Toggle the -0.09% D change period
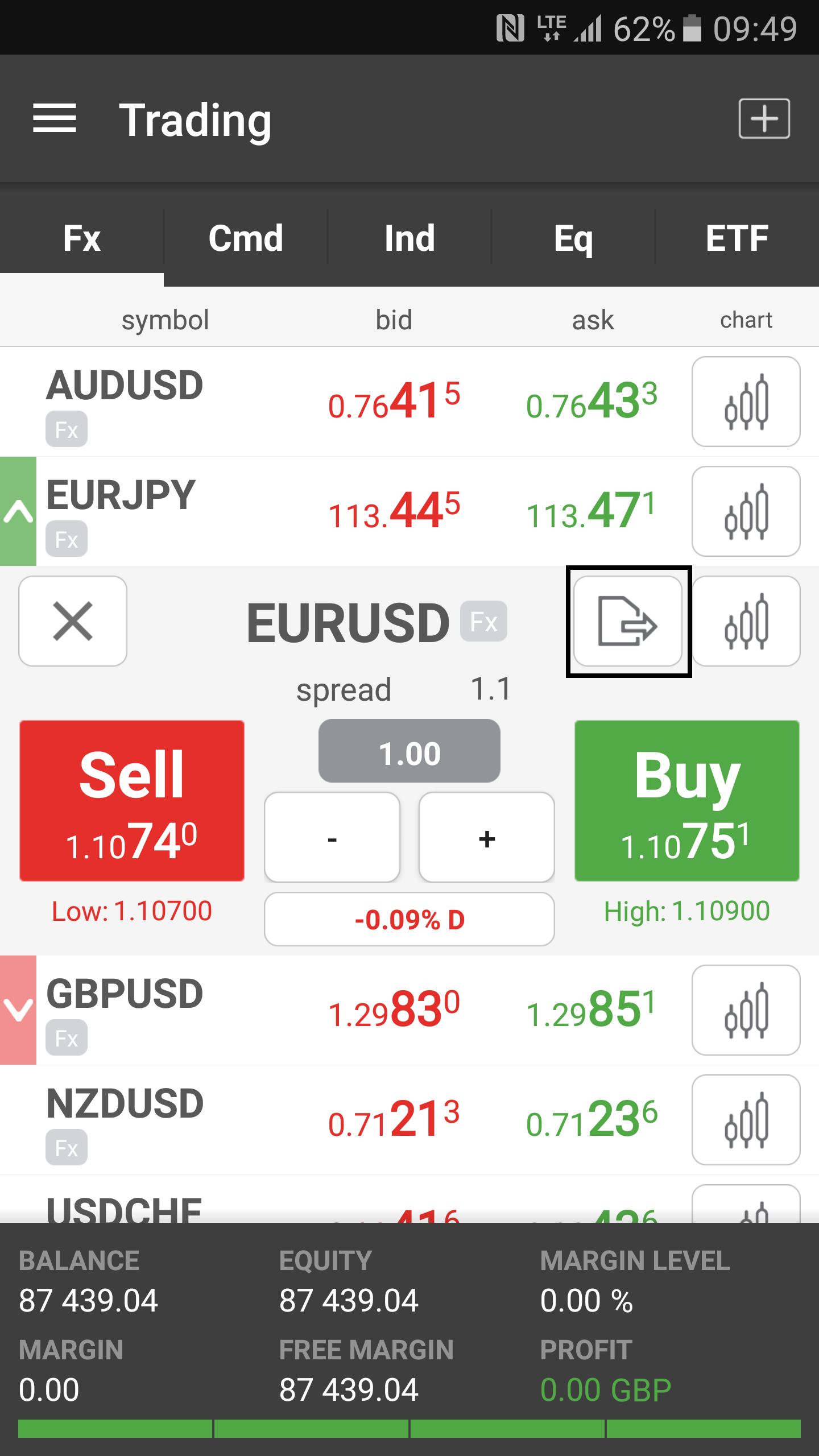 pos(409,919)
